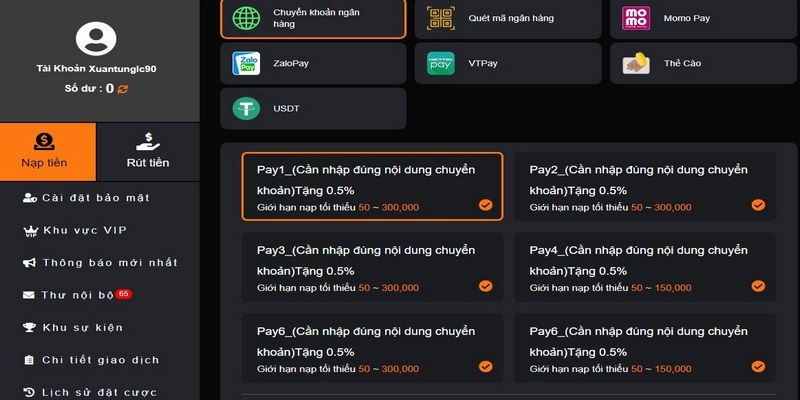Image resolution: width=800 pixels, height=400 pixels.
Task: View Thông báo mới nhất announcements
Action: (x=109, y=263)
